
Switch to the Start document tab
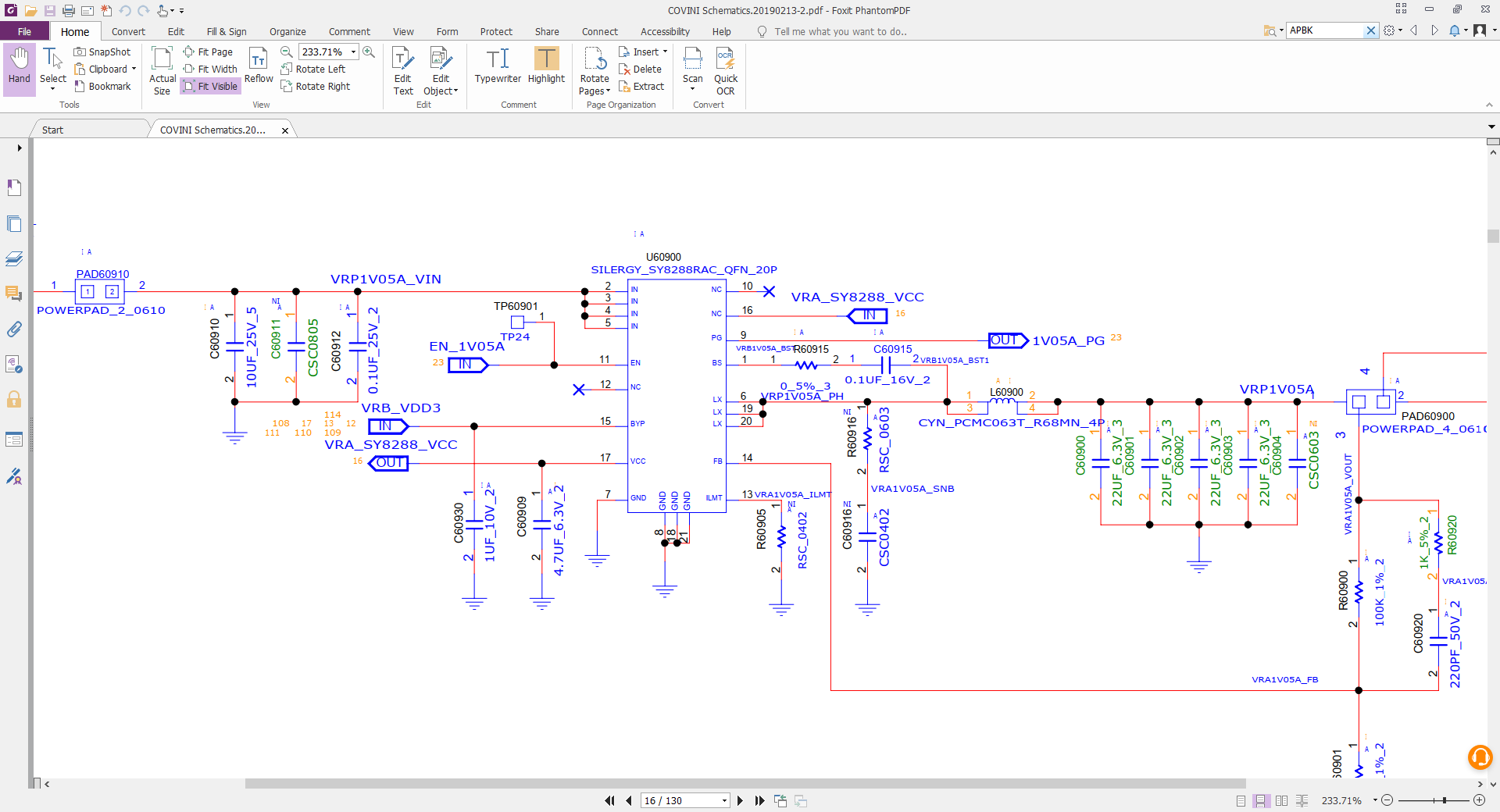52,130
